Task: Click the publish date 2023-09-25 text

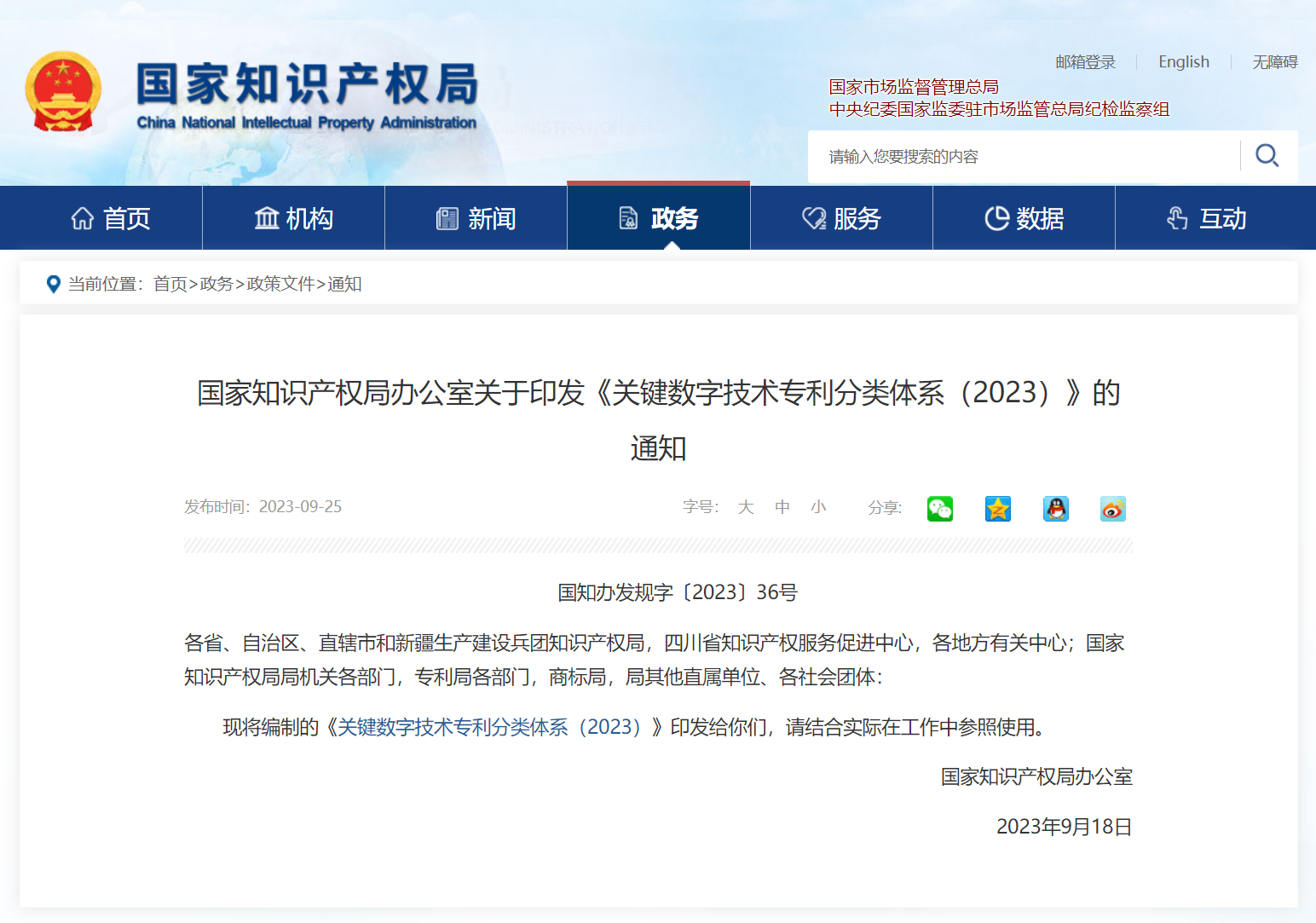Action: point(300,507)
